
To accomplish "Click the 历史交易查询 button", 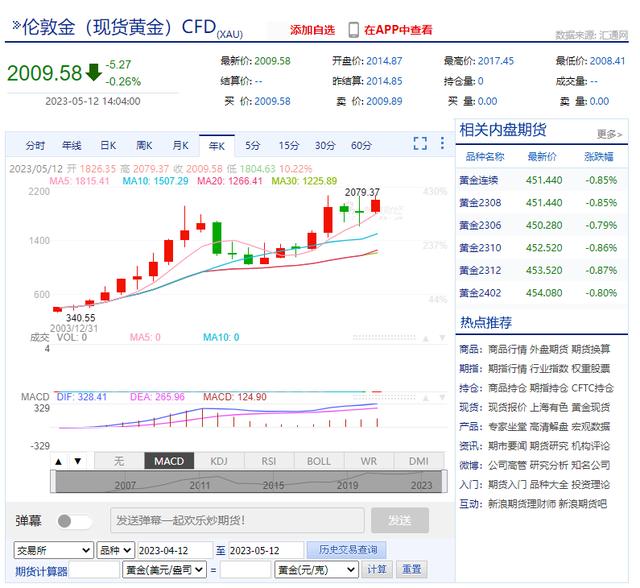I will click(347, 550).
